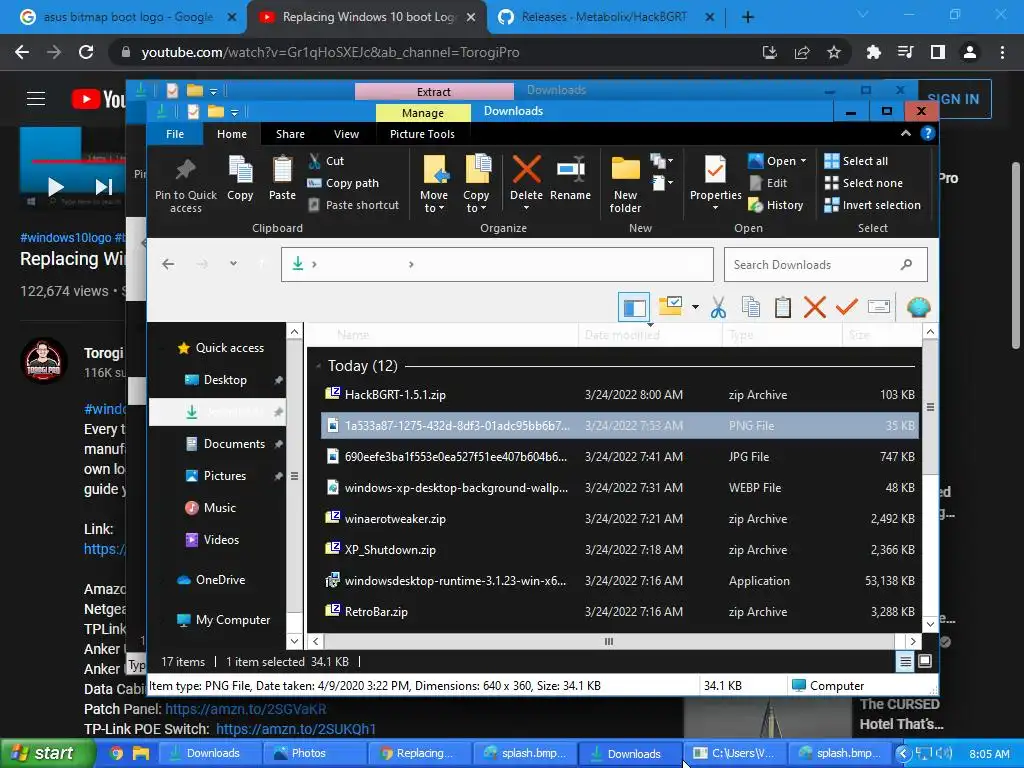The height and width of the screenshot is (768, 1024).
Task: Click the envelope Email icon in Classic toolbar
Action: tap(879, 306)
